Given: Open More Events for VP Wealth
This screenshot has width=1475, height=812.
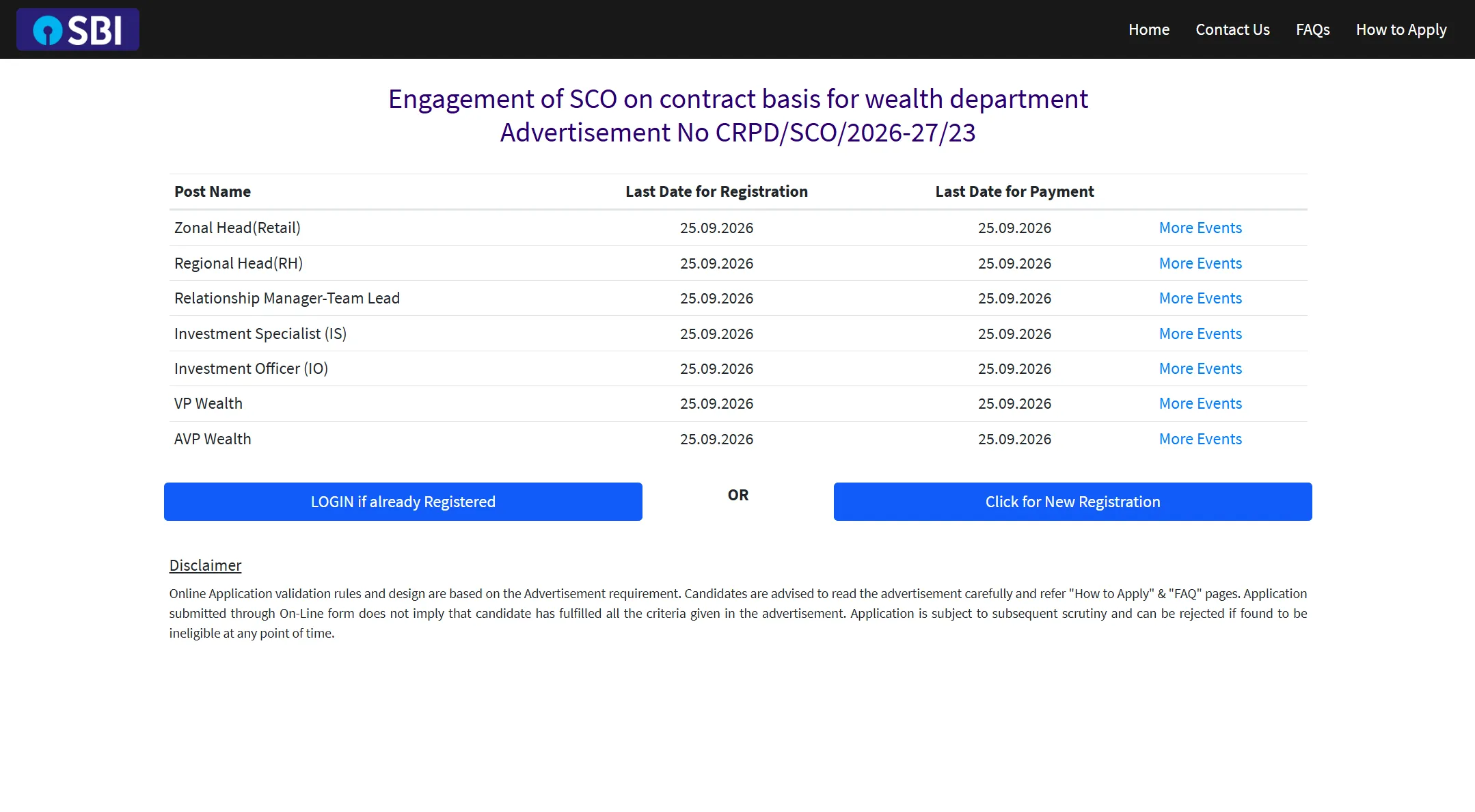Looking at the screenshot, I should [x=1200, y=403].
